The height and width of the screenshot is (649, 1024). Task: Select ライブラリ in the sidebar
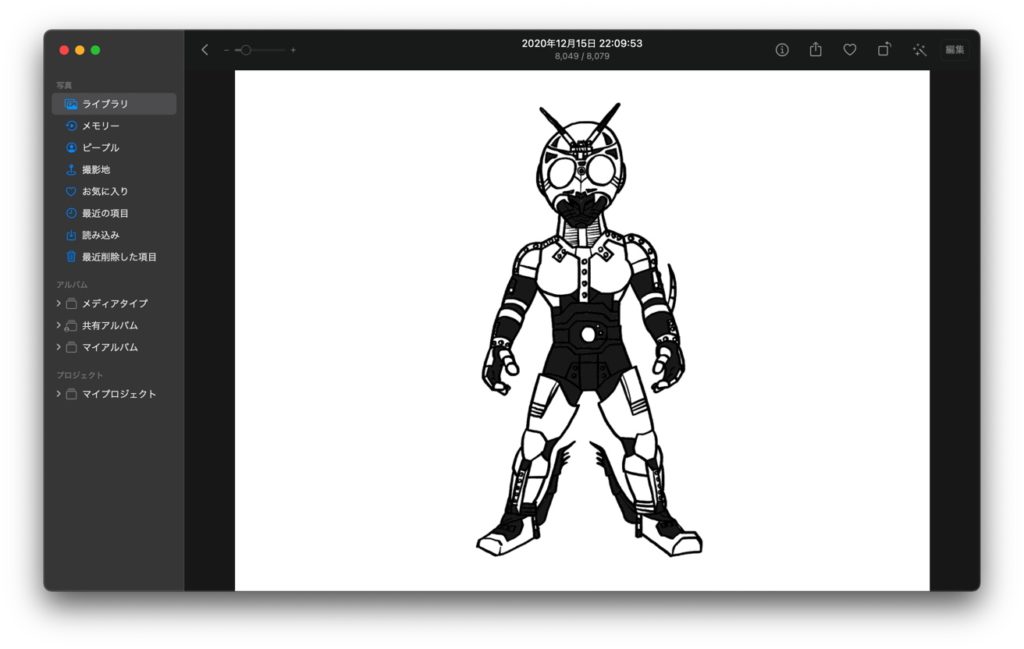(114, 104)
